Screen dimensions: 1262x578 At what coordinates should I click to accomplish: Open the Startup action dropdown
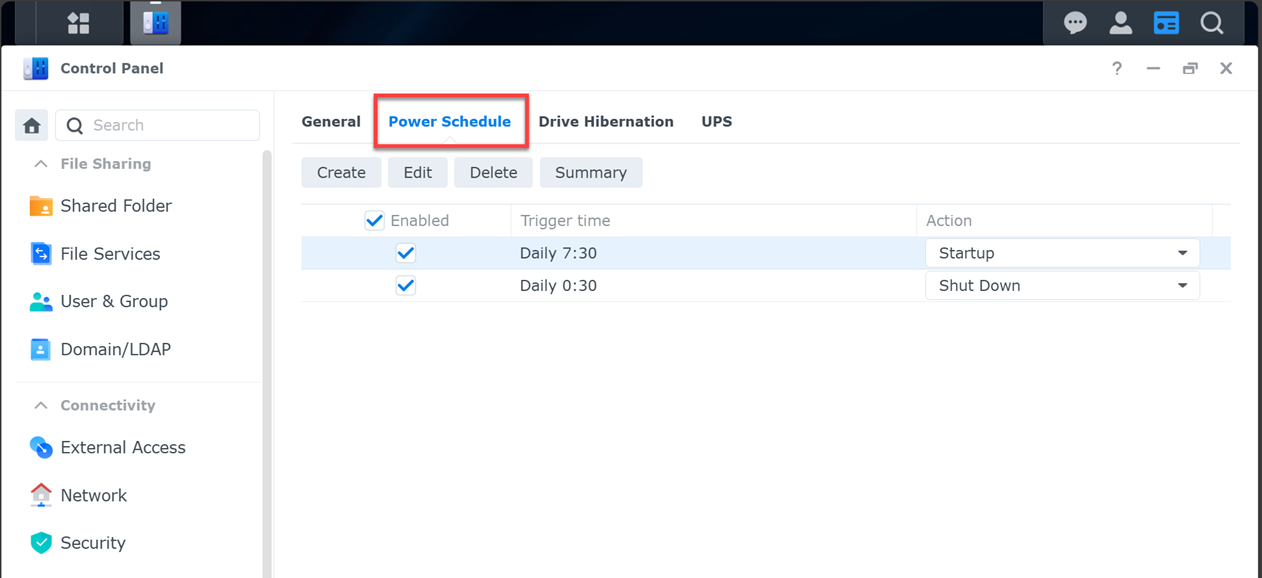[x=1062, y=253]
